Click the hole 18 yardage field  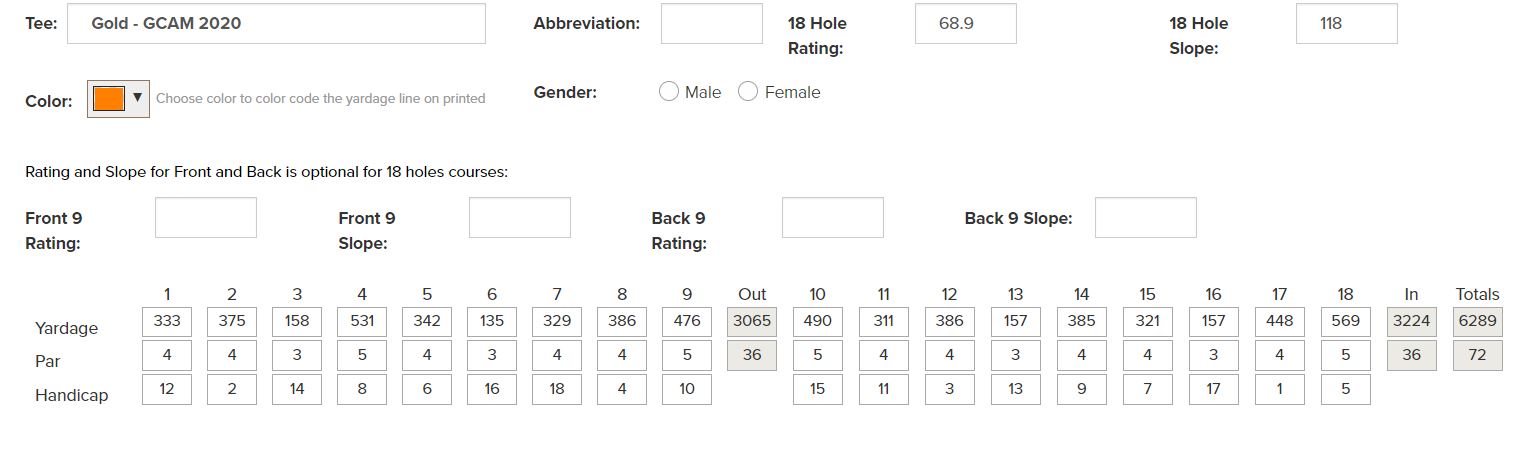pyautogui.click(x=1345, y=322)
